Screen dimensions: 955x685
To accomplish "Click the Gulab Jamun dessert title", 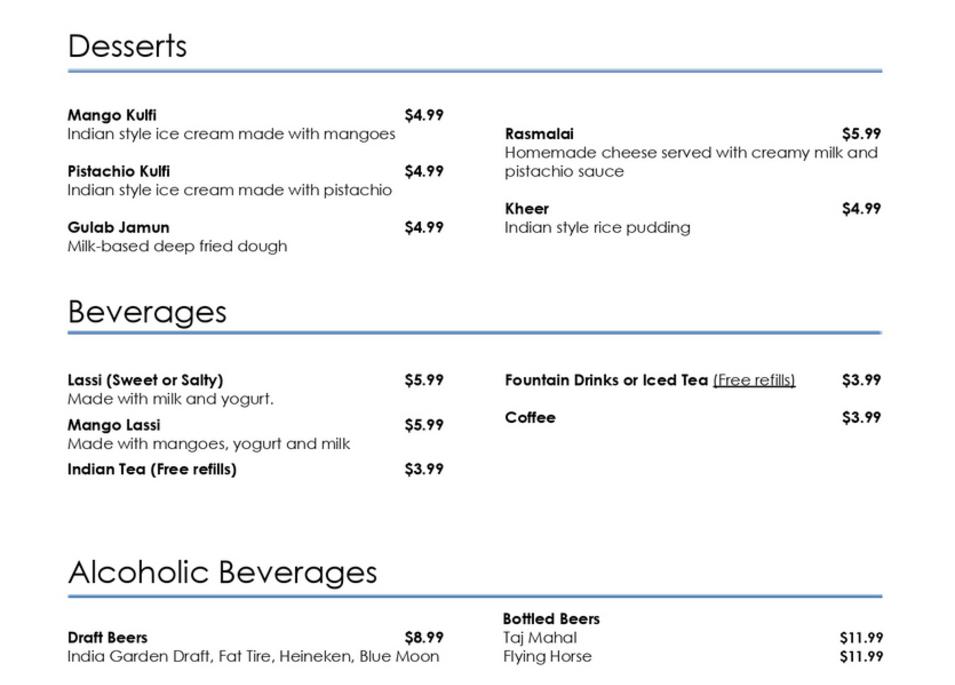I will point(118,227).
